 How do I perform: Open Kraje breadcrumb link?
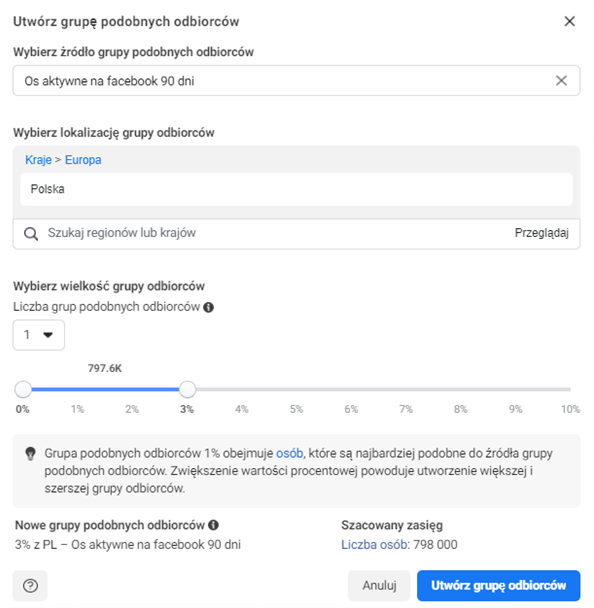(38, 160)
